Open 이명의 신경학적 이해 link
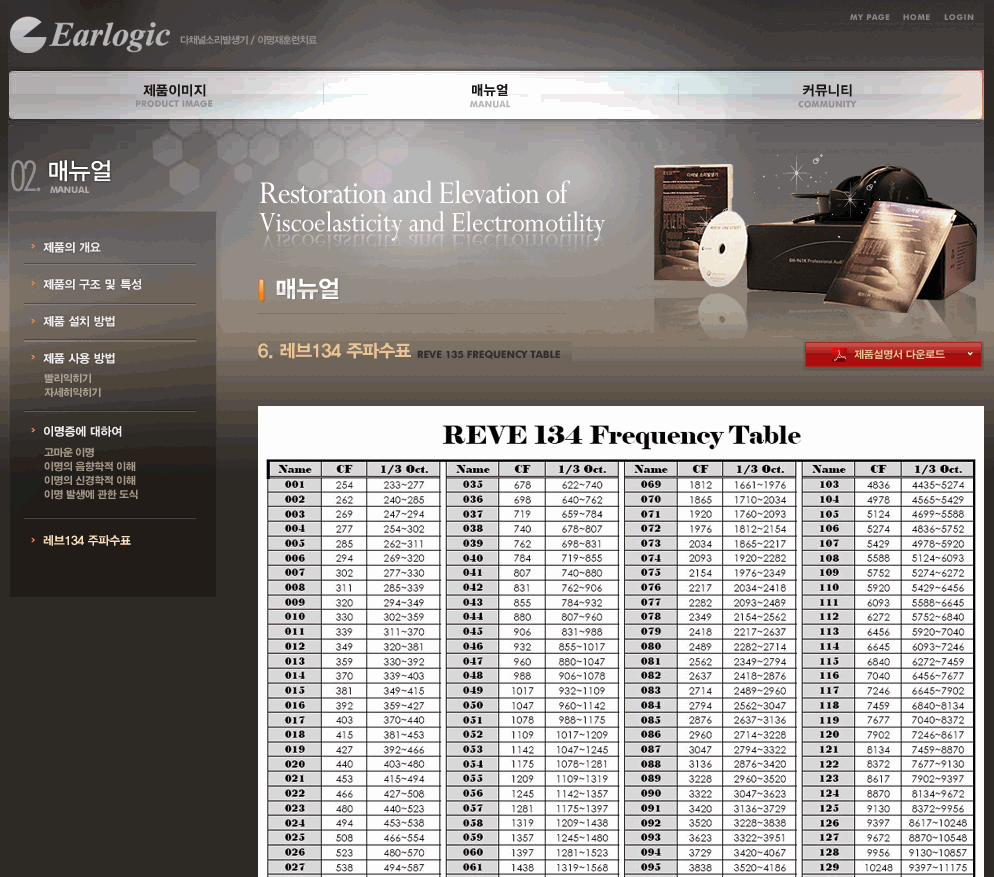The image size is (994, 877). pyautogui.click(x=89, y=480)
